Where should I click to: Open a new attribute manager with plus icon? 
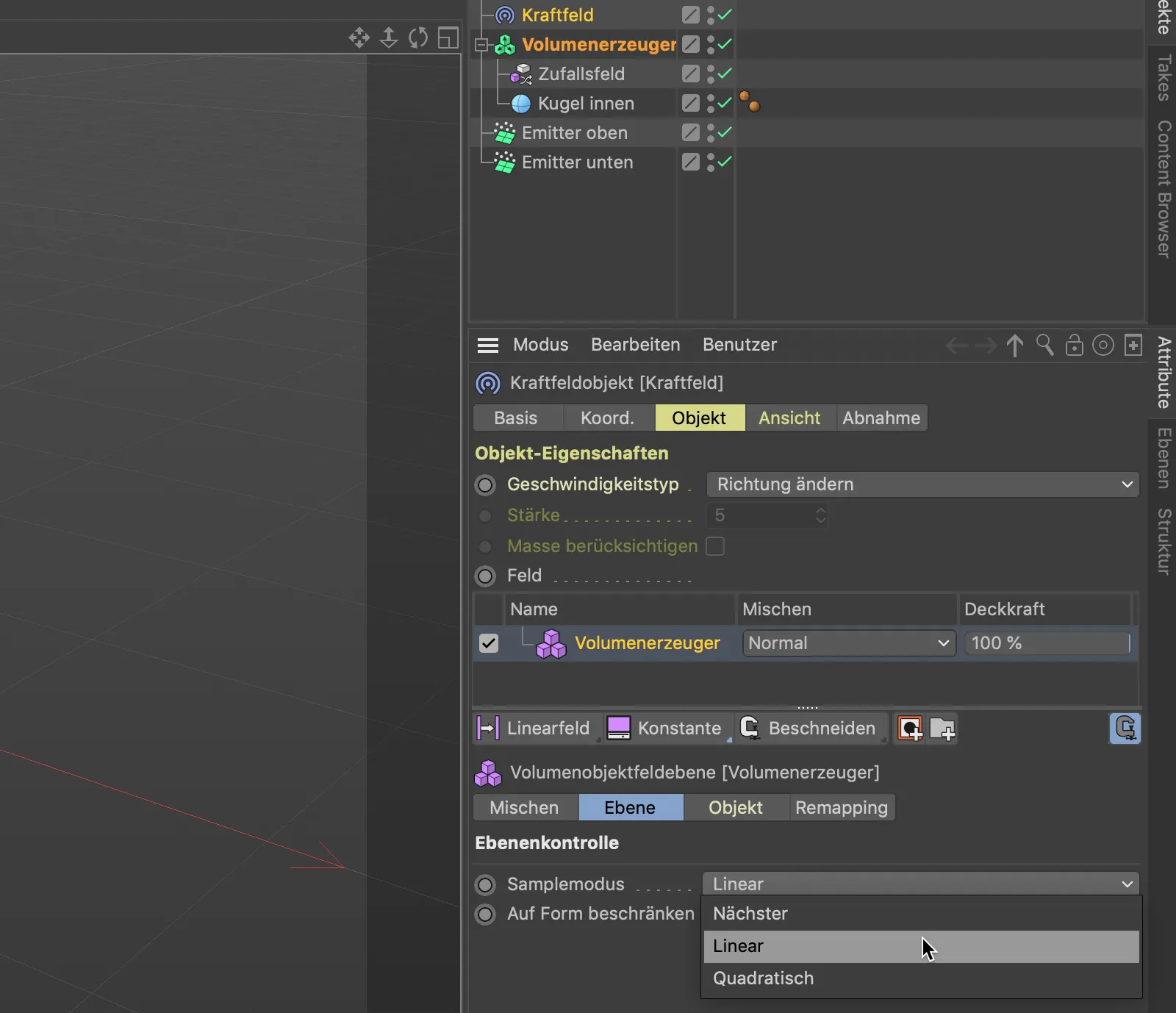coord(1133,345)
